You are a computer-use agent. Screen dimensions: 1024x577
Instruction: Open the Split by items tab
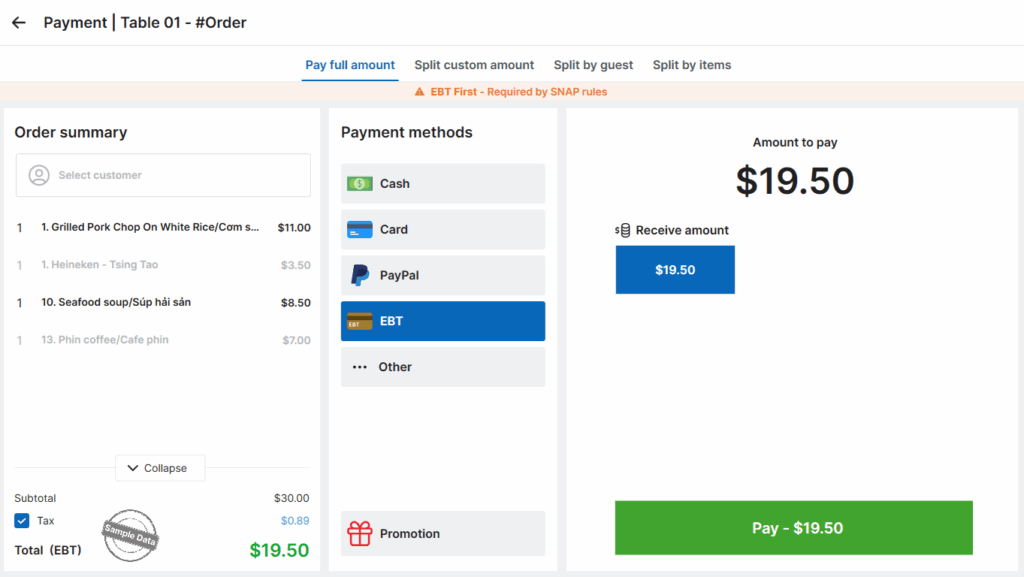click(x=692, y=65)
